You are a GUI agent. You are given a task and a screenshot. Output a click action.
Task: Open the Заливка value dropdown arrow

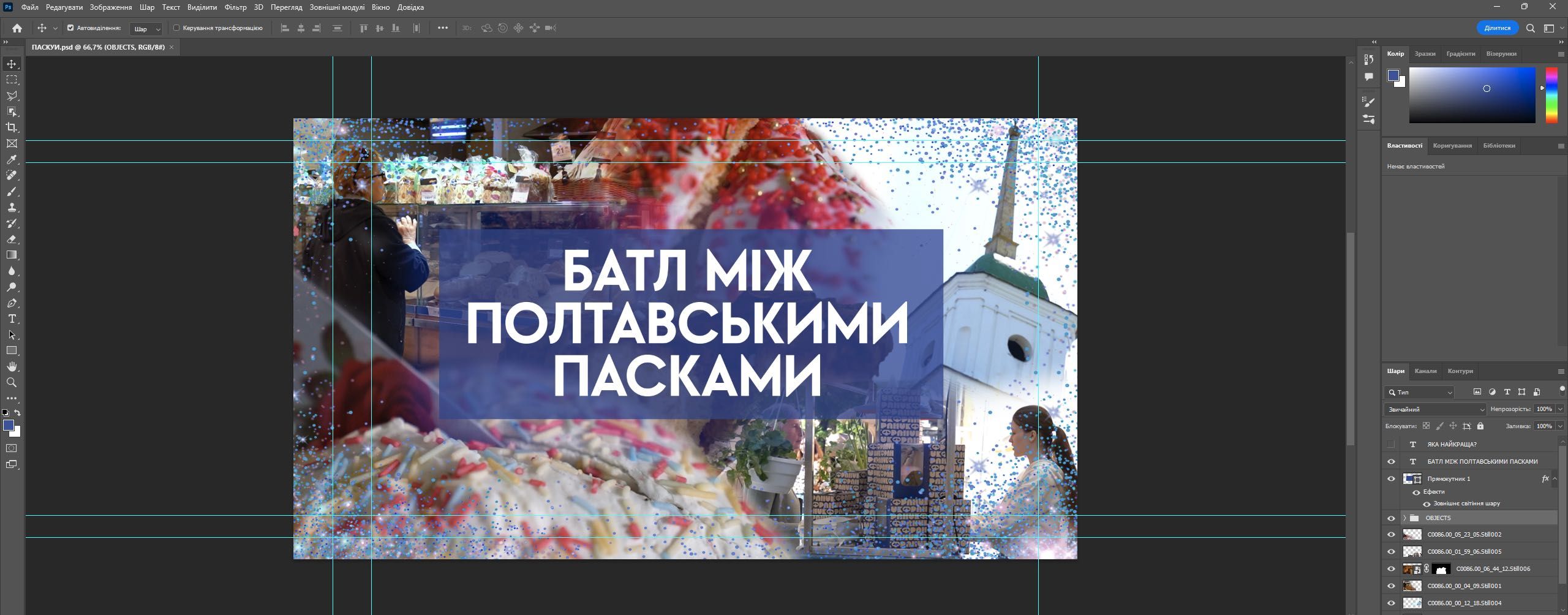coord(1560,426)
